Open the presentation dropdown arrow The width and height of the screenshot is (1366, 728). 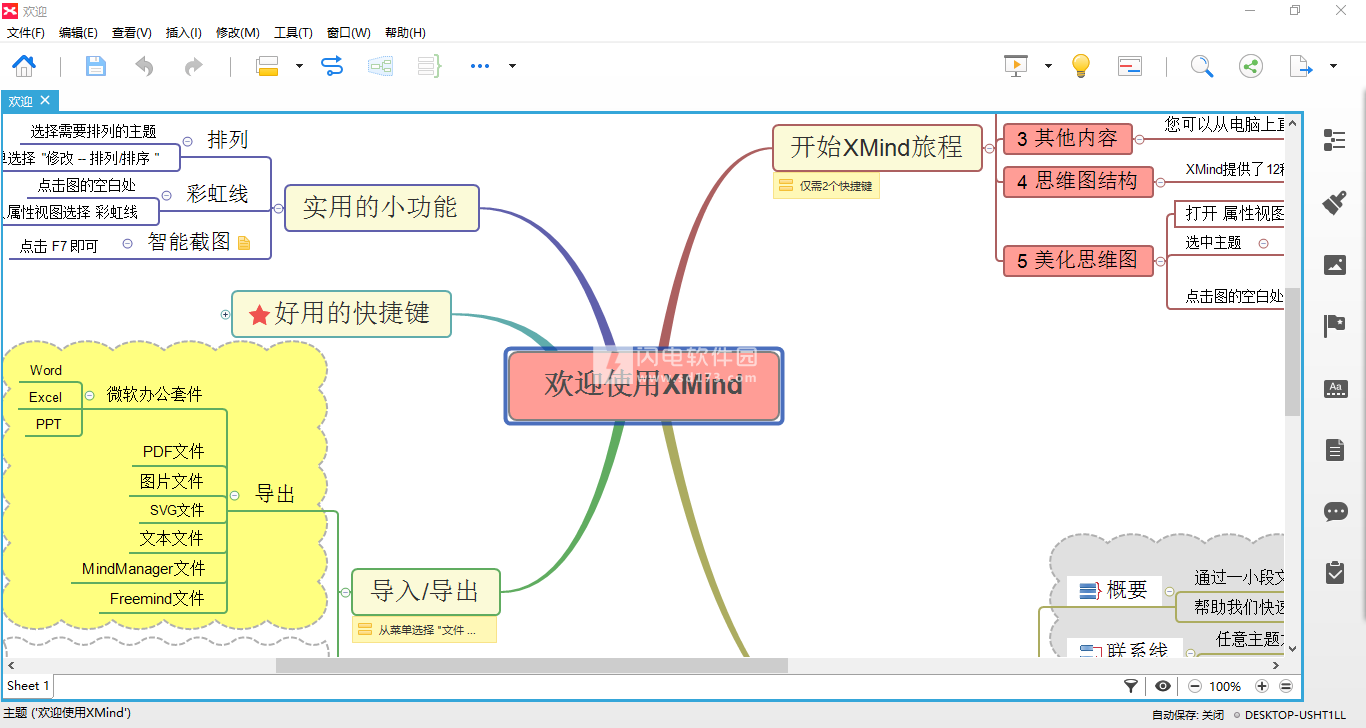point(1048,66)
